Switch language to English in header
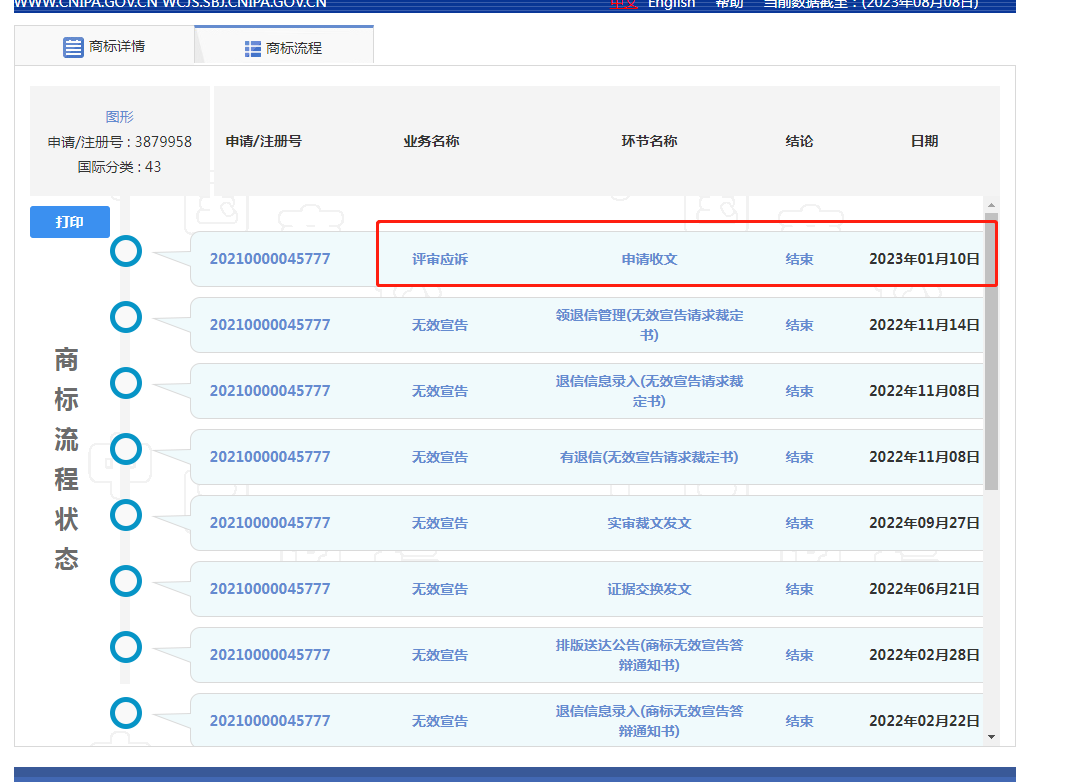1087x782 pixels. pos(671,4)
